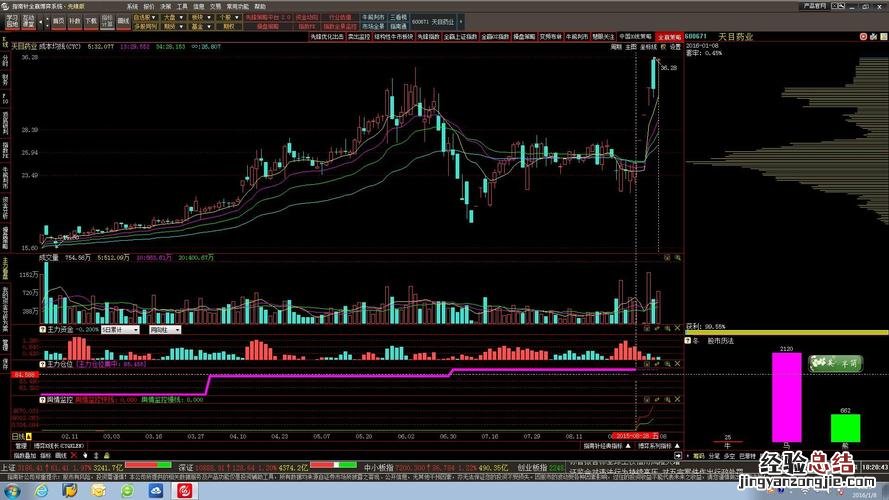Click the 设置 link above the chart

tap(675, 47)
